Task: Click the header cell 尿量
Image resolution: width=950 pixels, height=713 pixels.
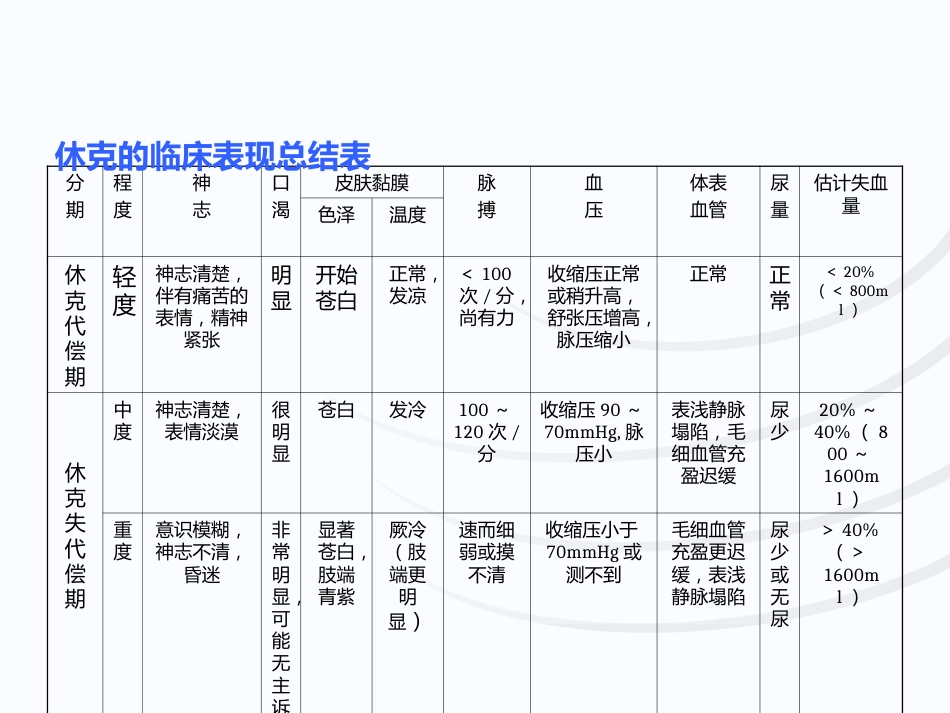Action: pos(780,211)
